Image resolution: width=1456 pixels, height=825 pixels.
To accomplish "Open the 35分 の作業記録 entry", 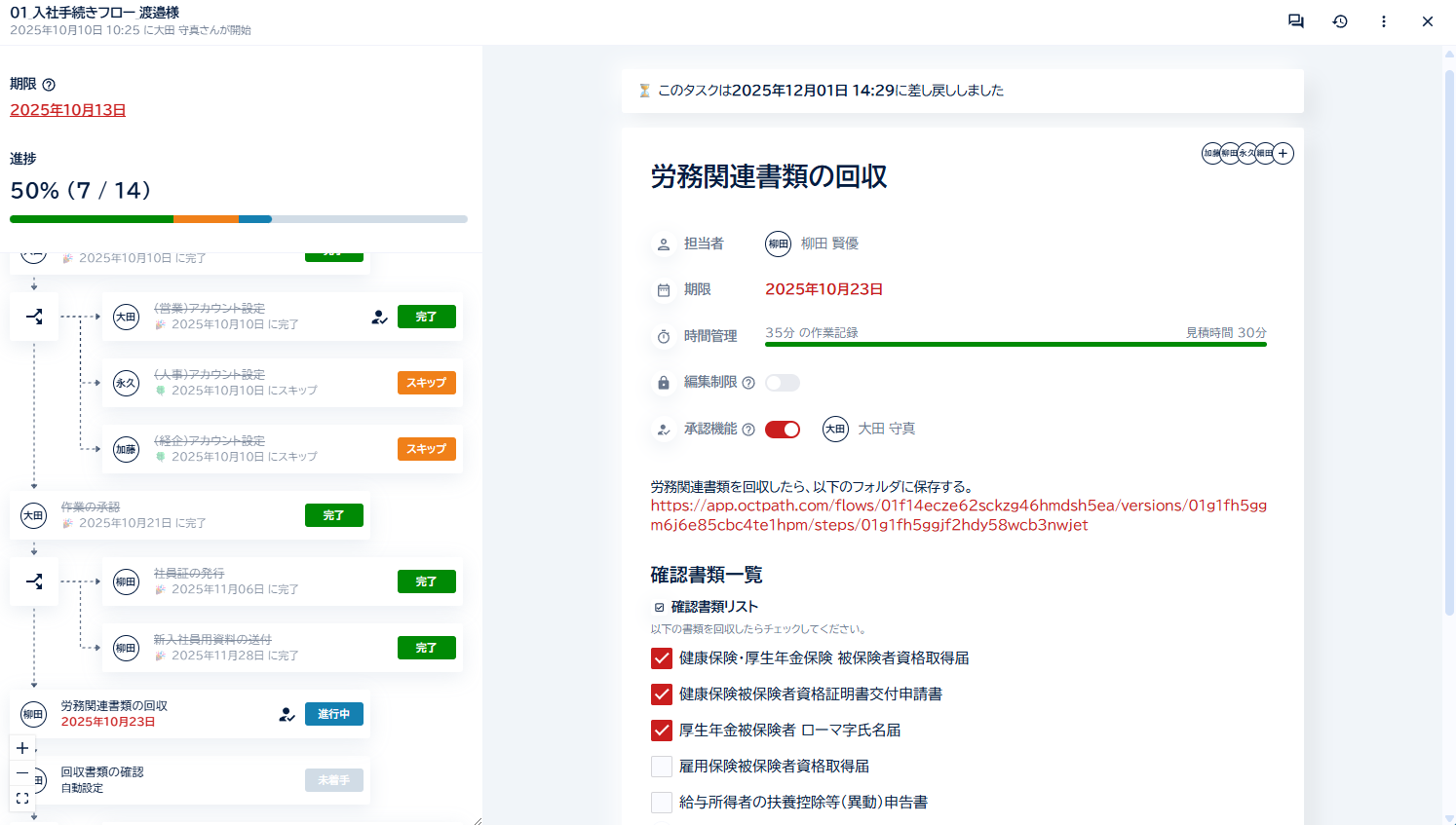I will (x=812, y=332).
